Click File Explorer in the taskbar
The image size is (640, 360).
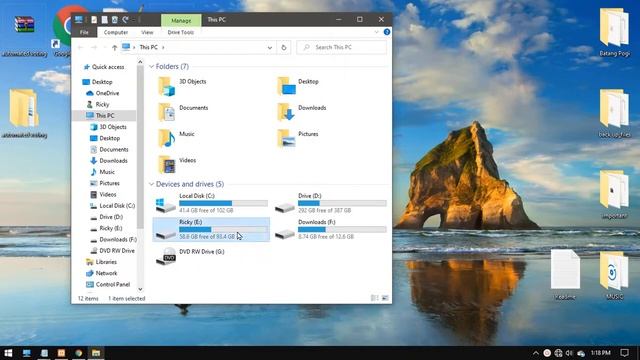point(96,353)
